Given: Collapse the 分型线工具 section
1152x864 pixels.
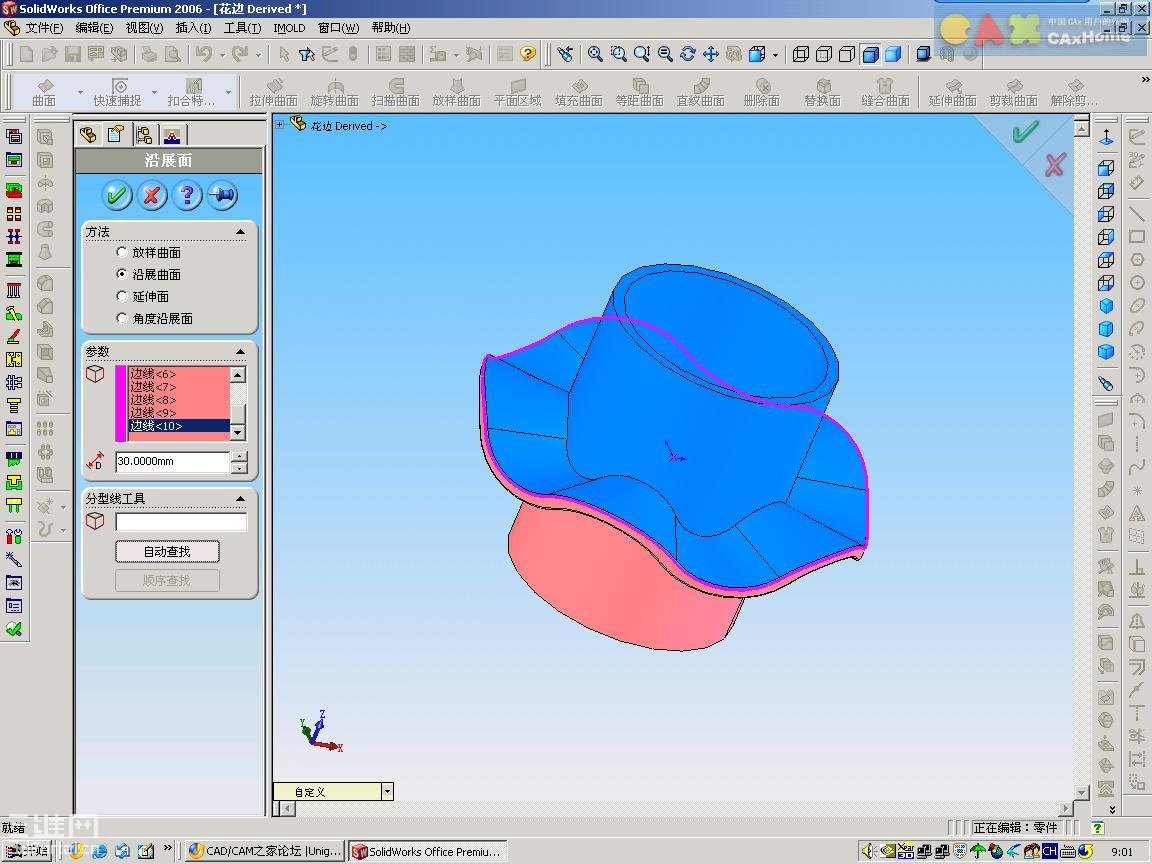Looking at the screenshot, I should point(240,498).
